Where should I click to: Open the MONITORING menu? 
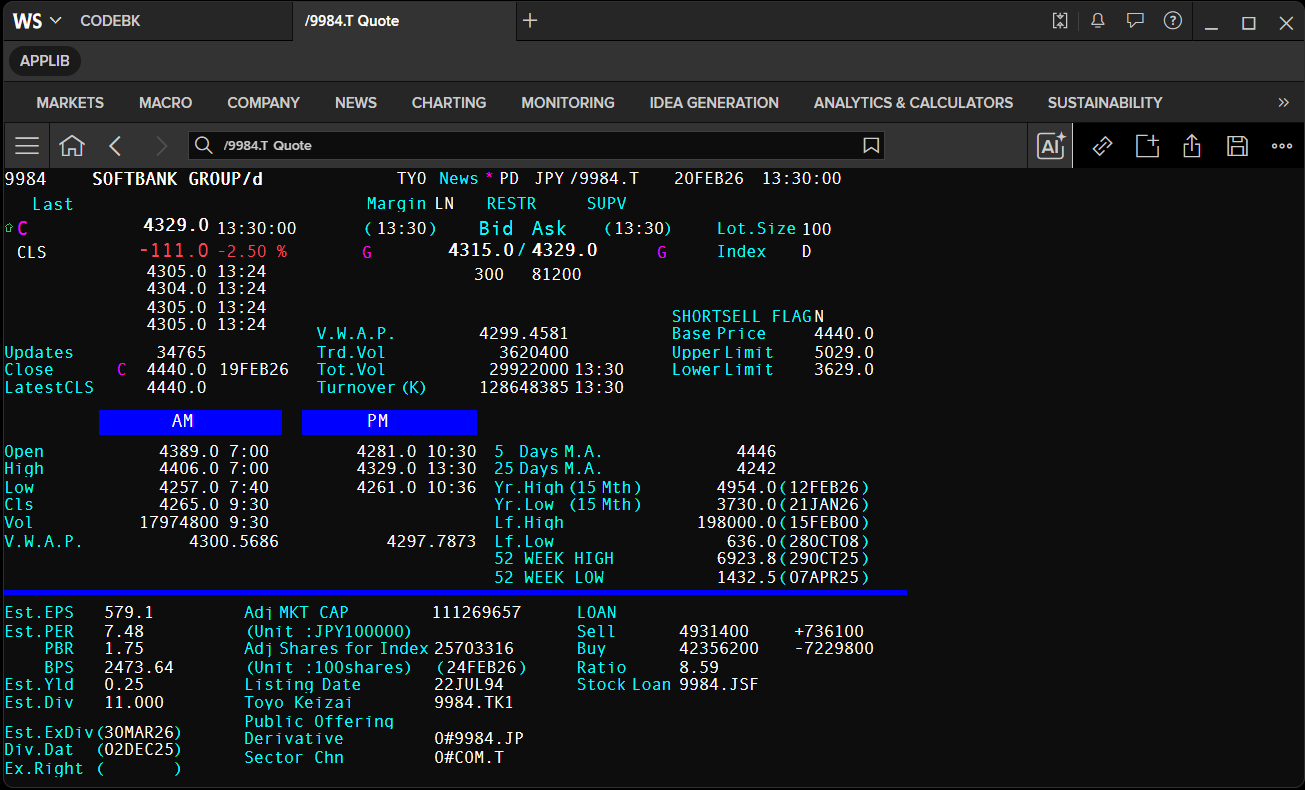568,103
